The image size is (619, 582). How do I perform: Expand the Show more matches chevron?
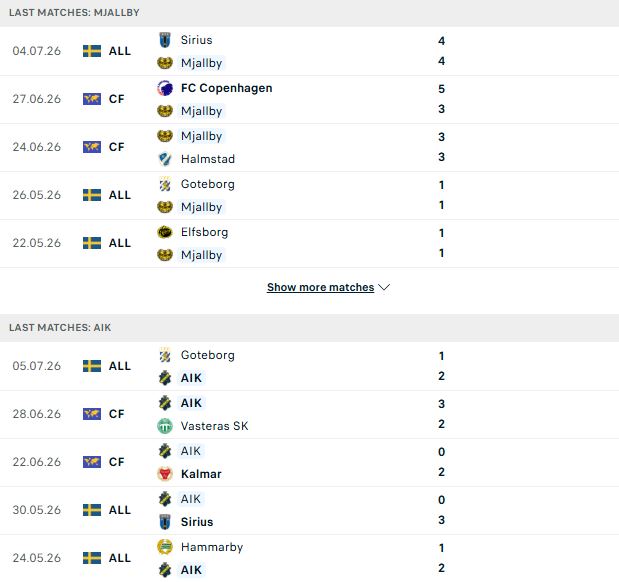pos(384,287)
